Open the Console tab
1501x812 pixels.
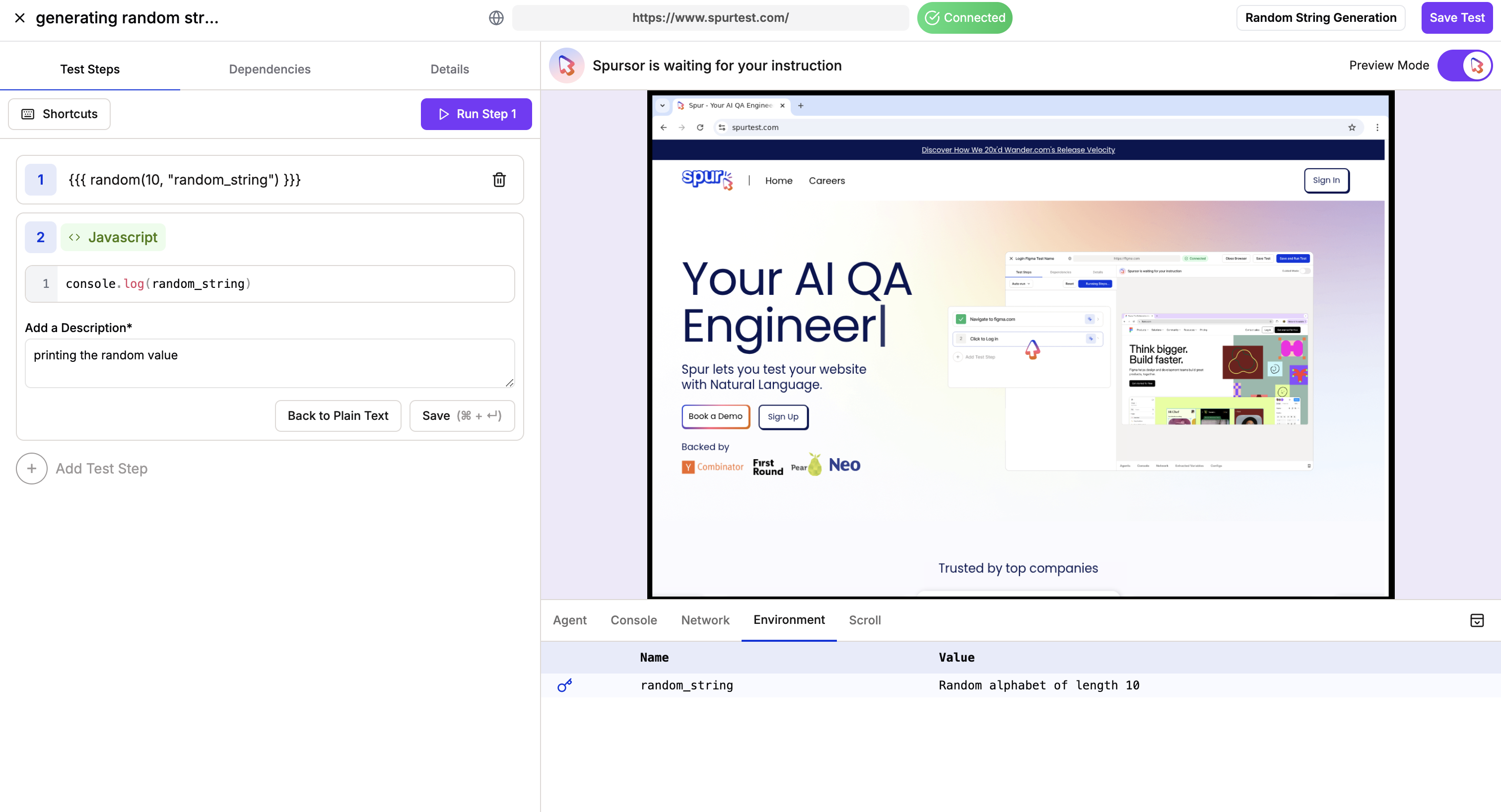[633, 620]
